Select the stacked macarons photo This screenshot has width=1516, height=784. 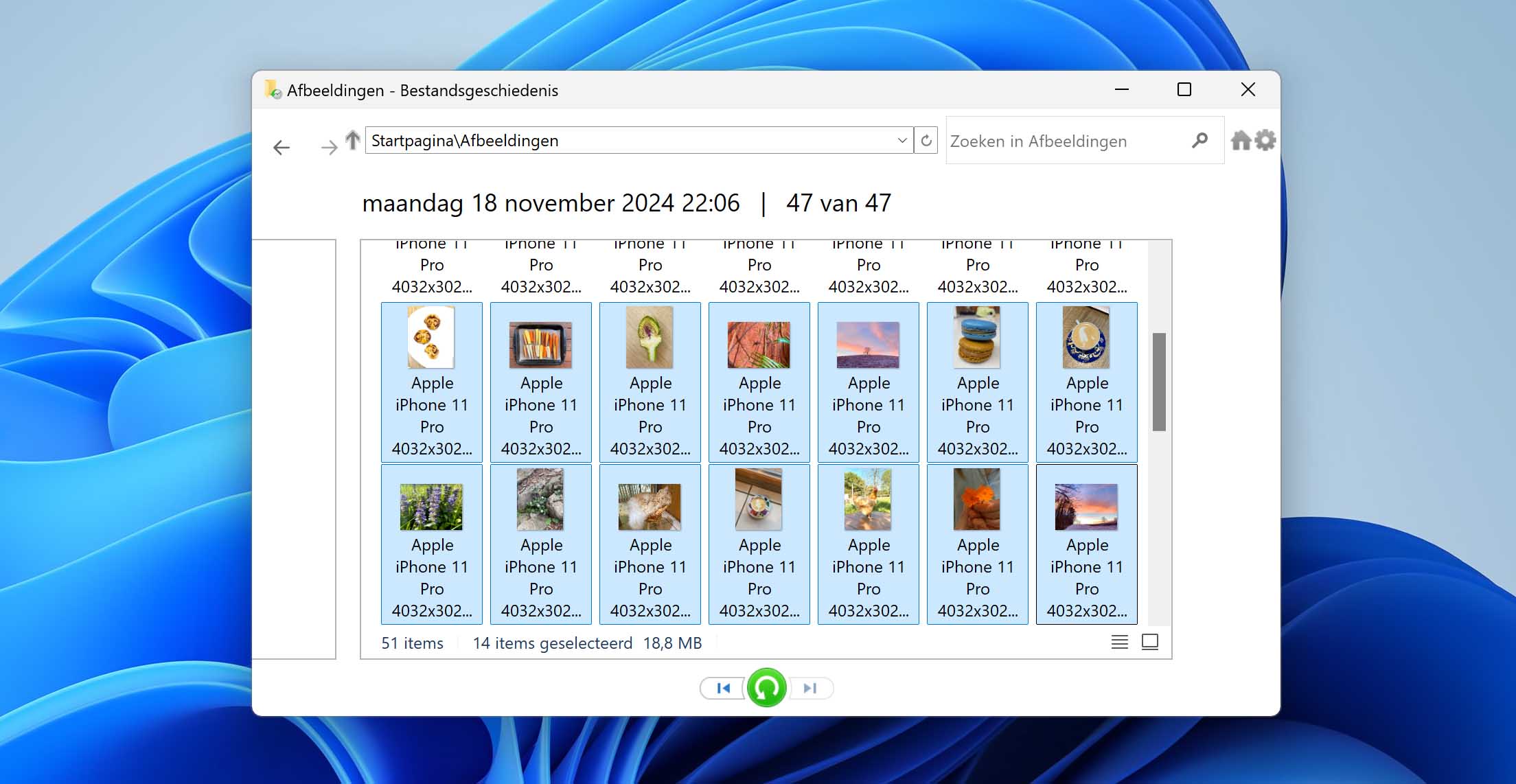tap(977, 337)
